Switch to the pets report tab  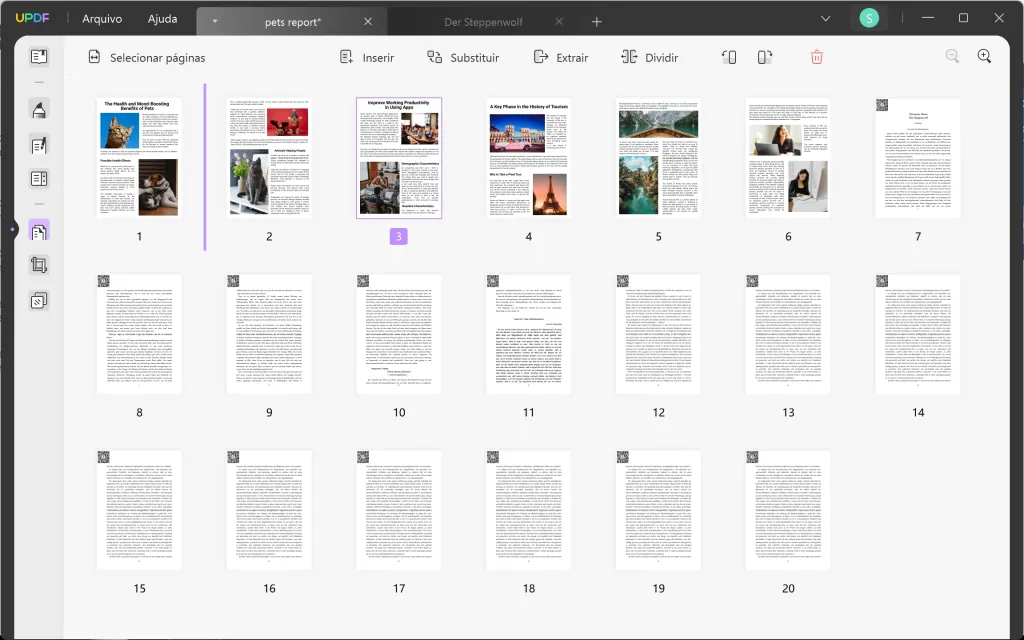[293, 22]
